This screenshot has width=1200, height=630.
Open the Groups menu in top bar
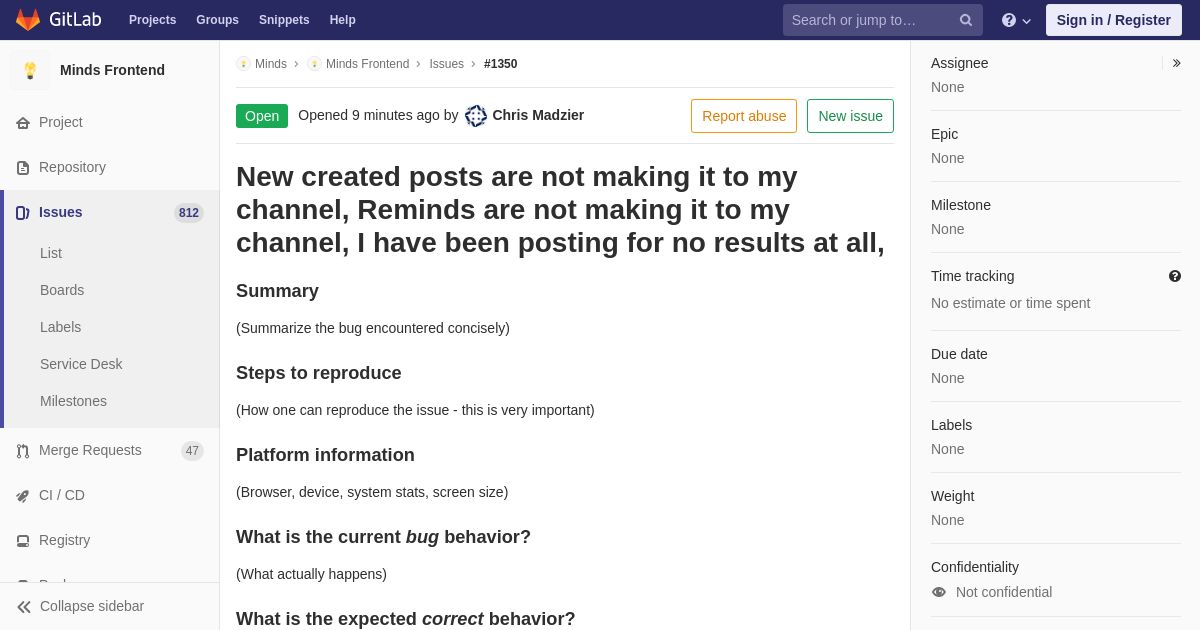(217, 20)
